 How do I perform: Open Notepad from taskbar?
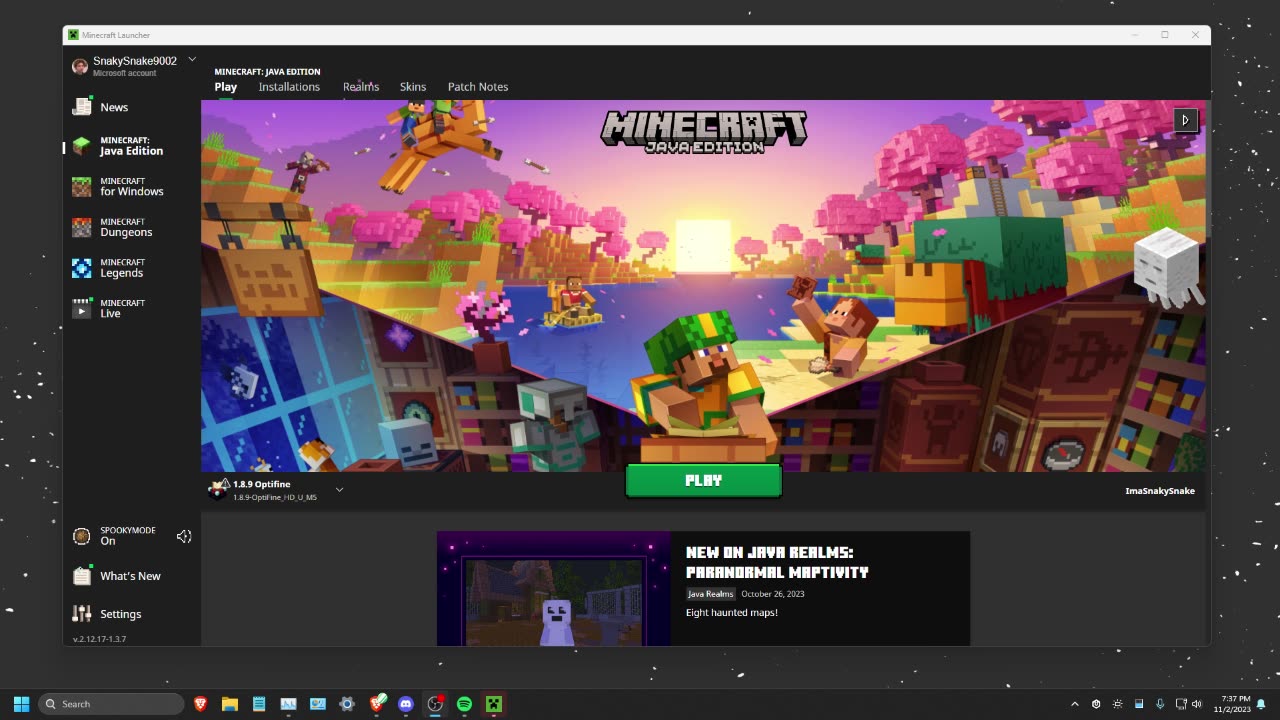259,704
